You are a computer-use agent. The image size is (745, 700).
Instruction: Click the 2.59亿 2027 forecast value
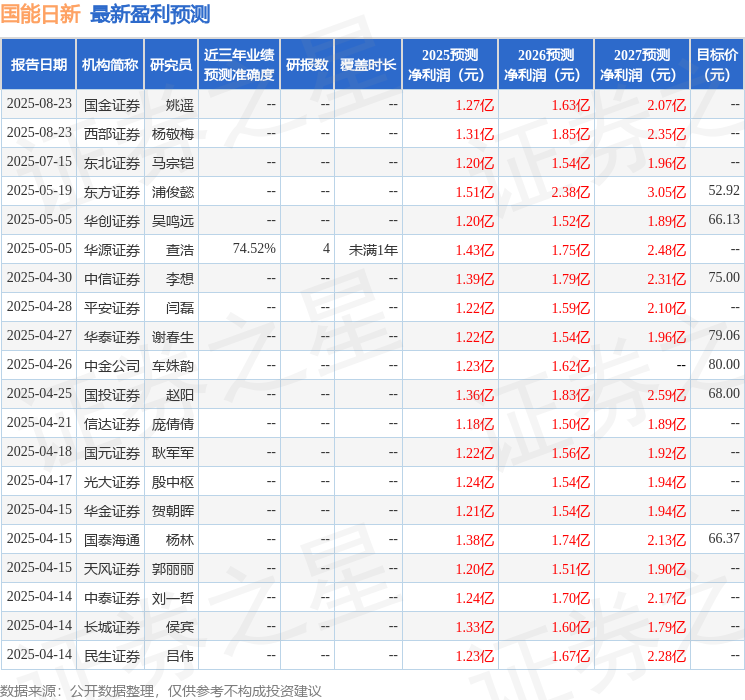[667, 395]
